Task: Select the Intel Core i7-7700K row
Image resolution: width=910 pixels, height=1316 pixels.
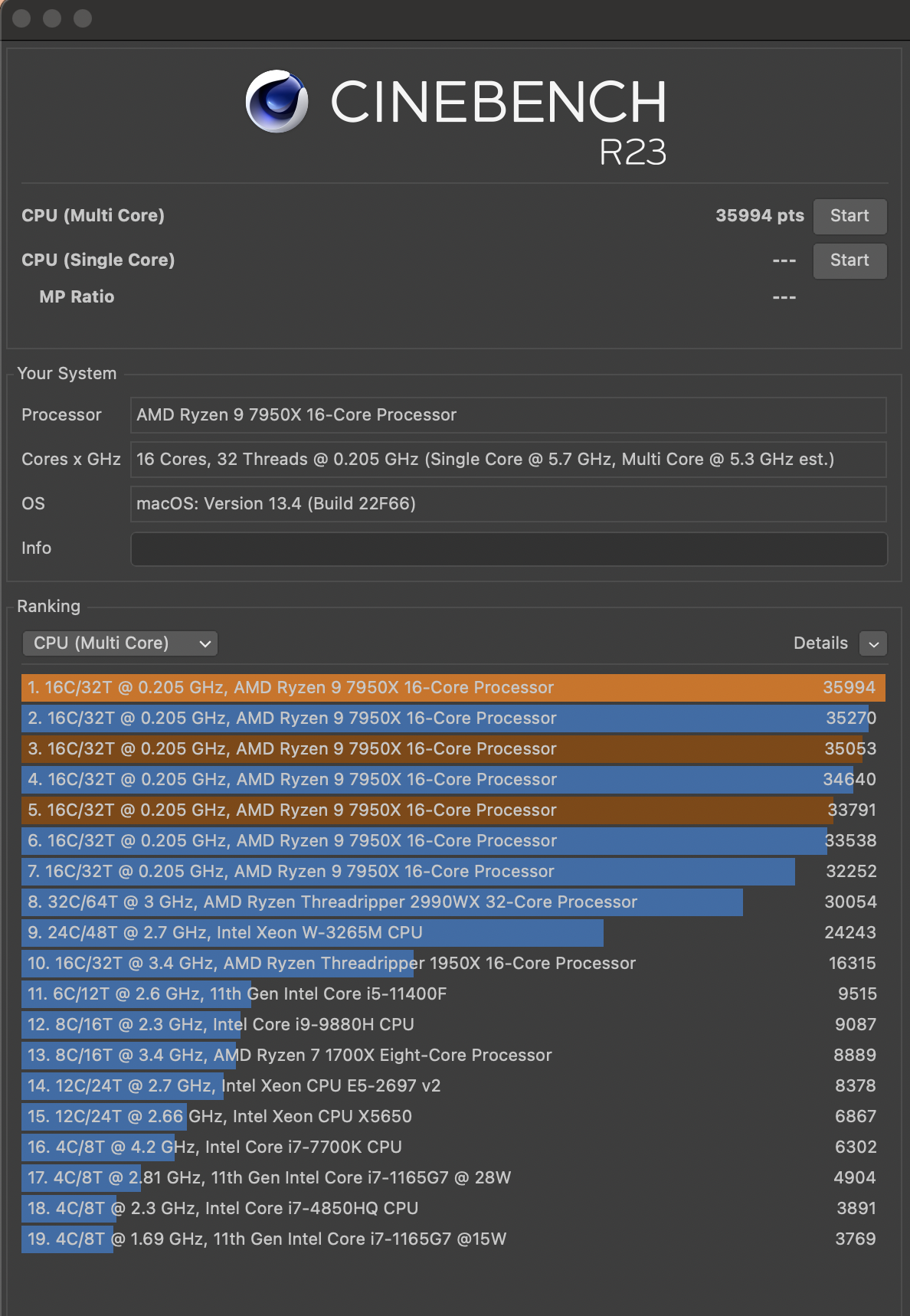Action: tap(453, 1147)
